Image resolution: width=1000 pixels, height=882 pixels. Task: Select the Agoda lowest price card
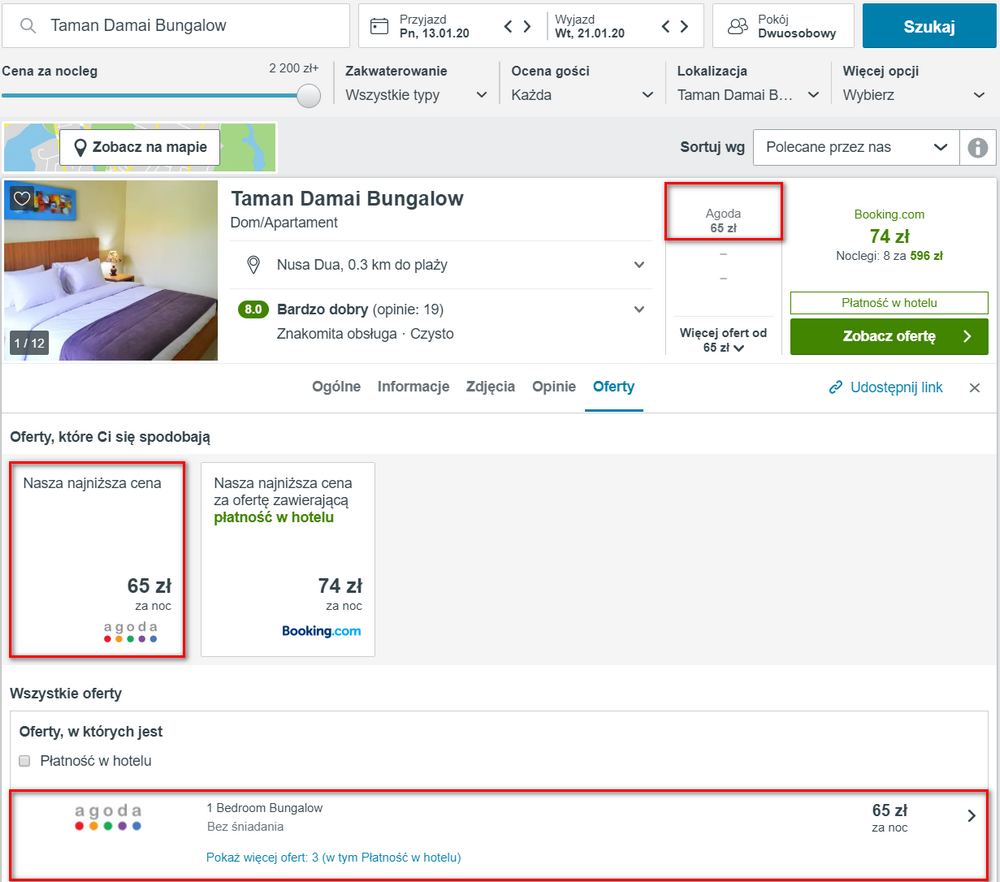click(x=97, y=559)
